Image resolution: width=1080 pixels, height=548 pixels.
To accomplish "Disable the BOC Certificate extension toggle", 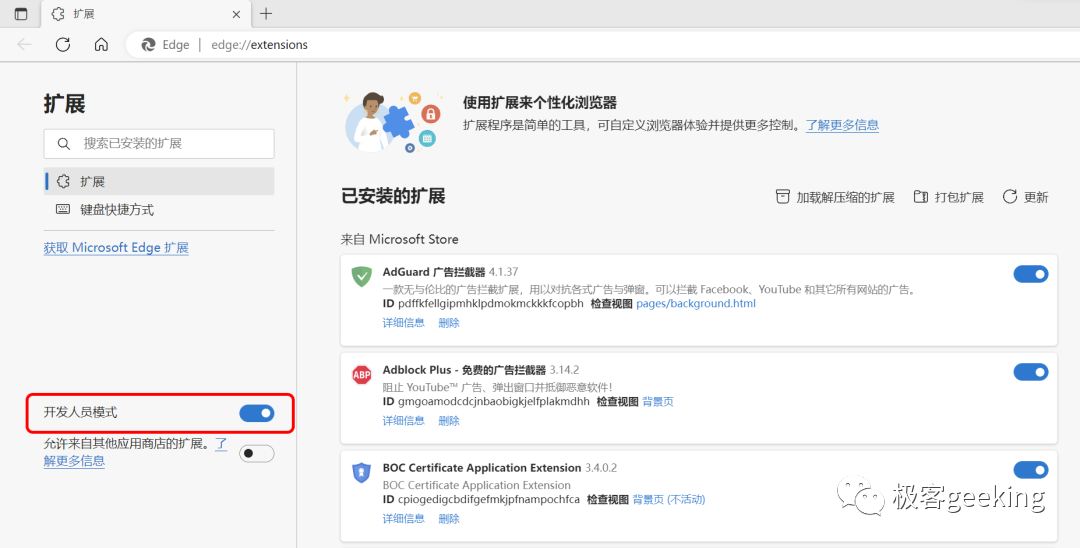I will 1030,470.
